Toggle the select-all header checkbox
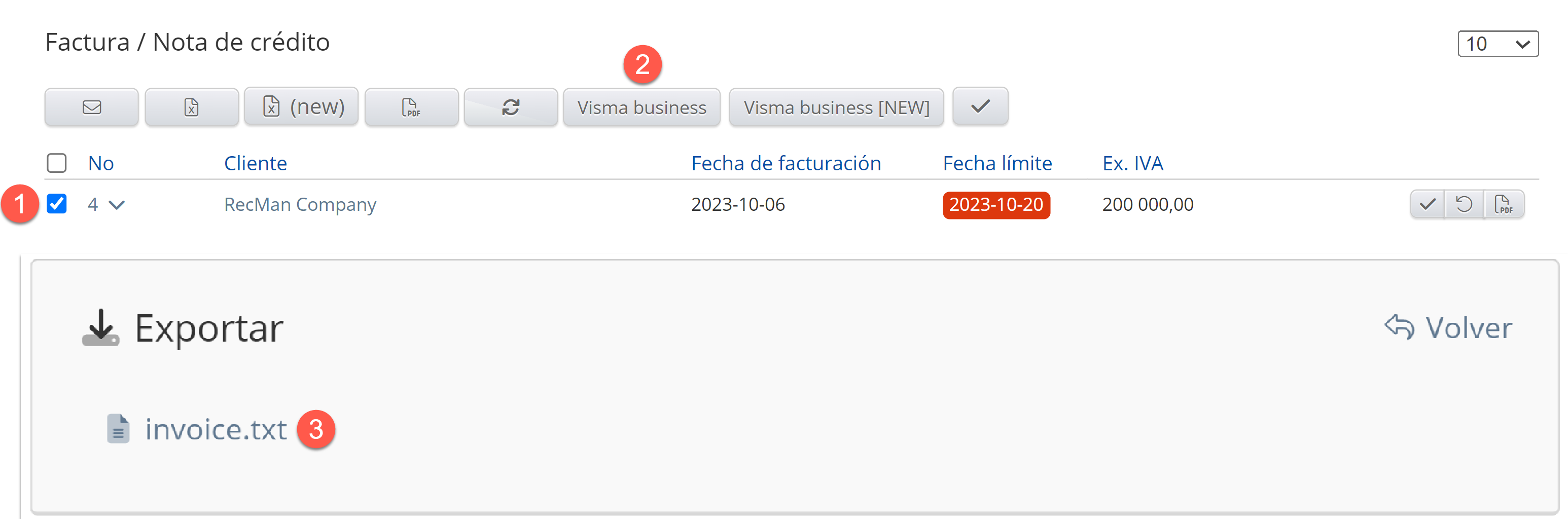The image size is (1568, 519). 57,163
